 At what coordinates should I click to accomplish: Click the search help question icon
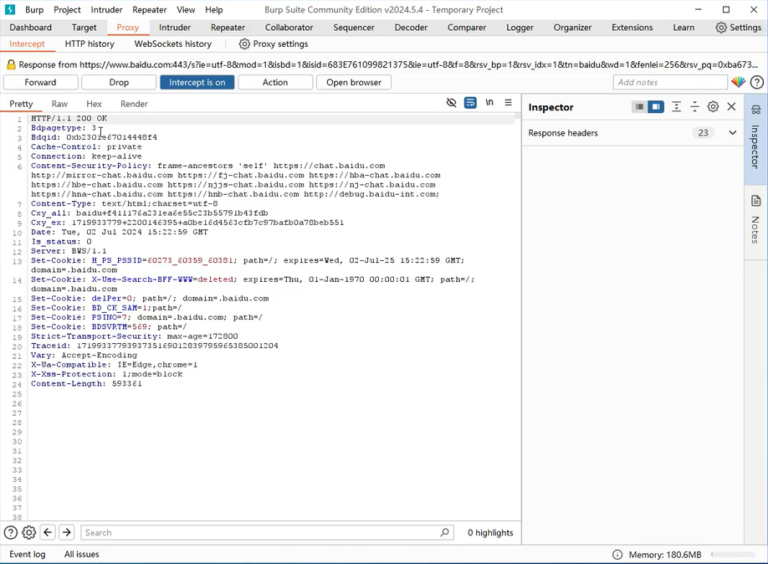coord(10,532)
